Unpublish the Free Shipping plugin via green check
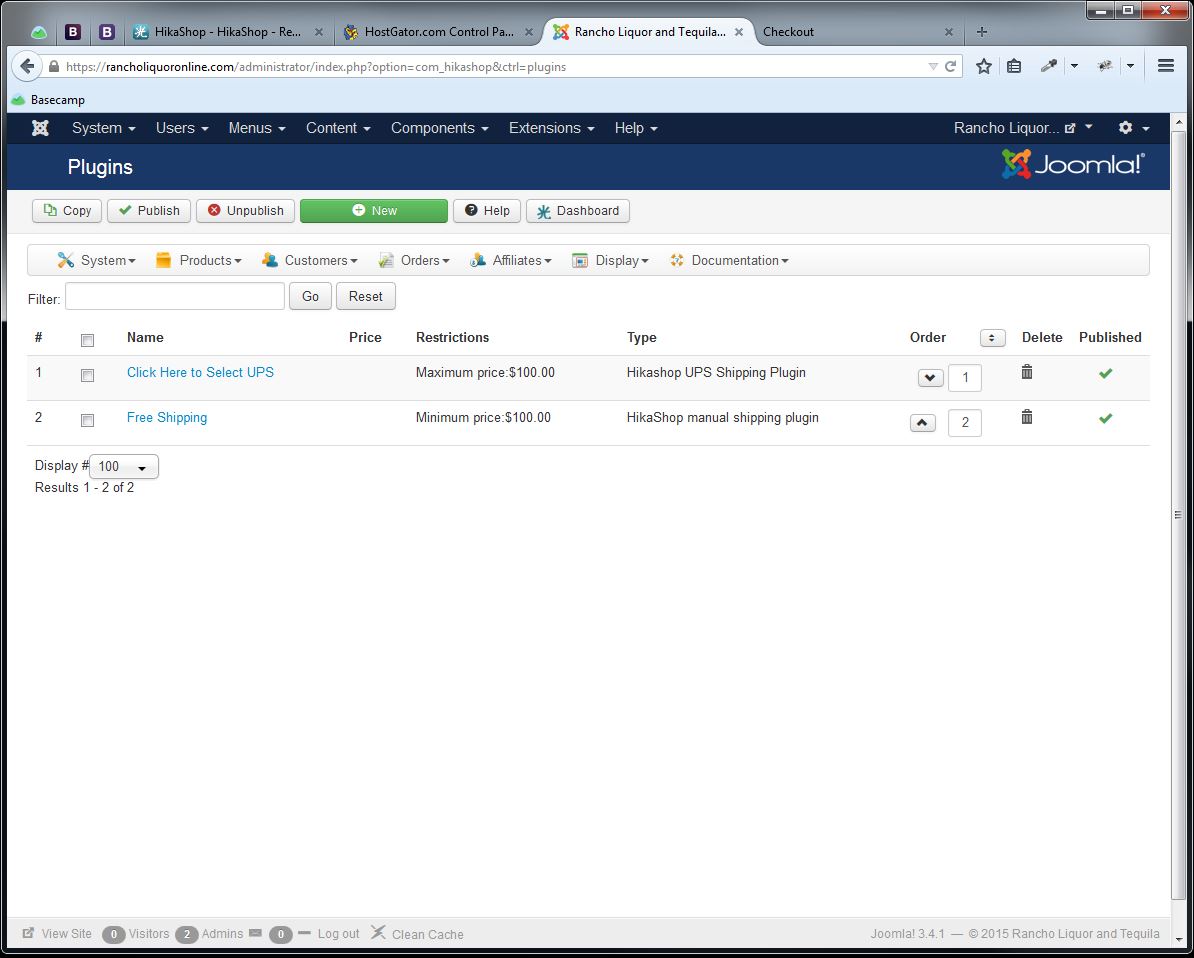1194x958 pixels. [x=1106, y=418]
